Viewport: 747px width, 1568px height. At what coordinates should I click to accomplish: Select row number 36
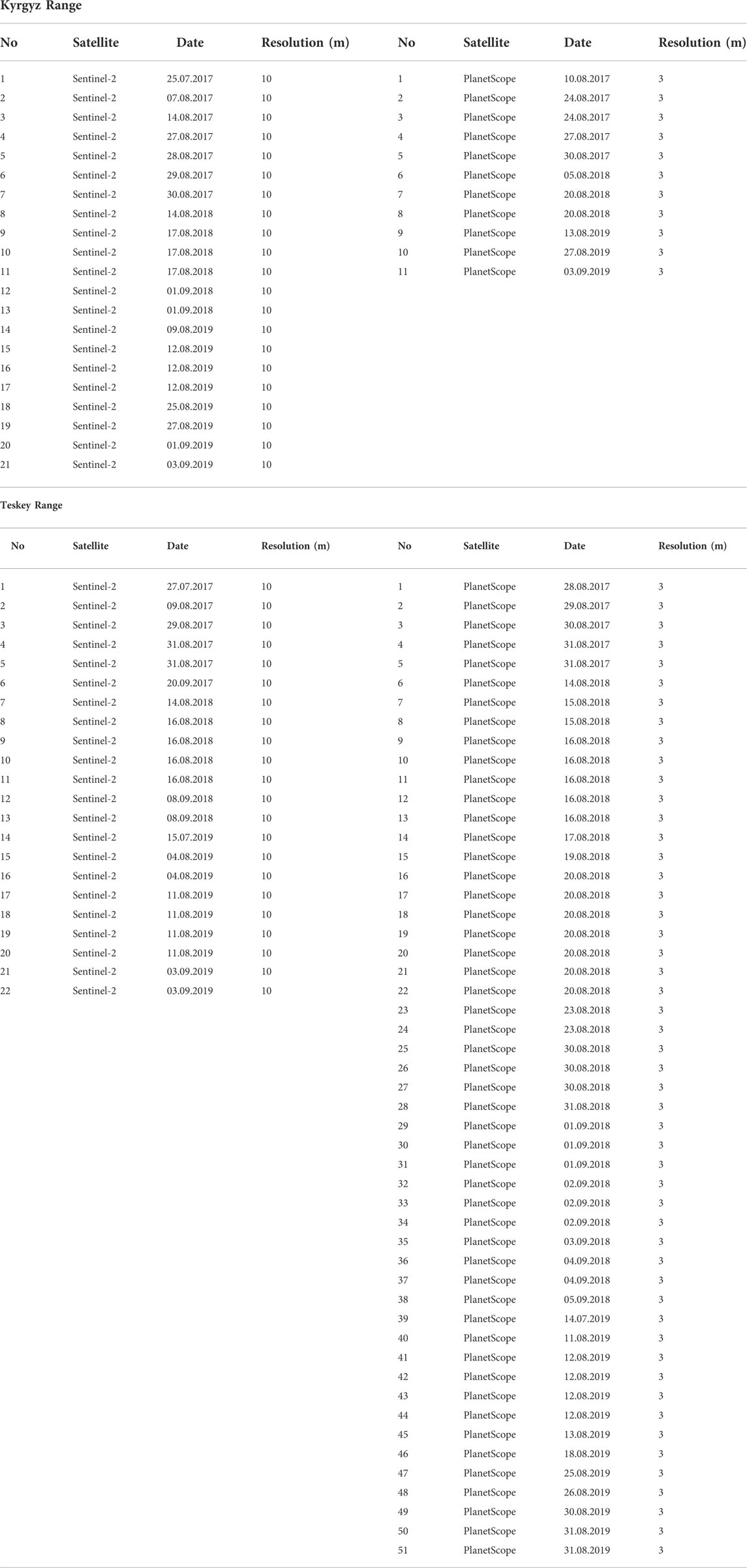click(x=403, y=1261)
